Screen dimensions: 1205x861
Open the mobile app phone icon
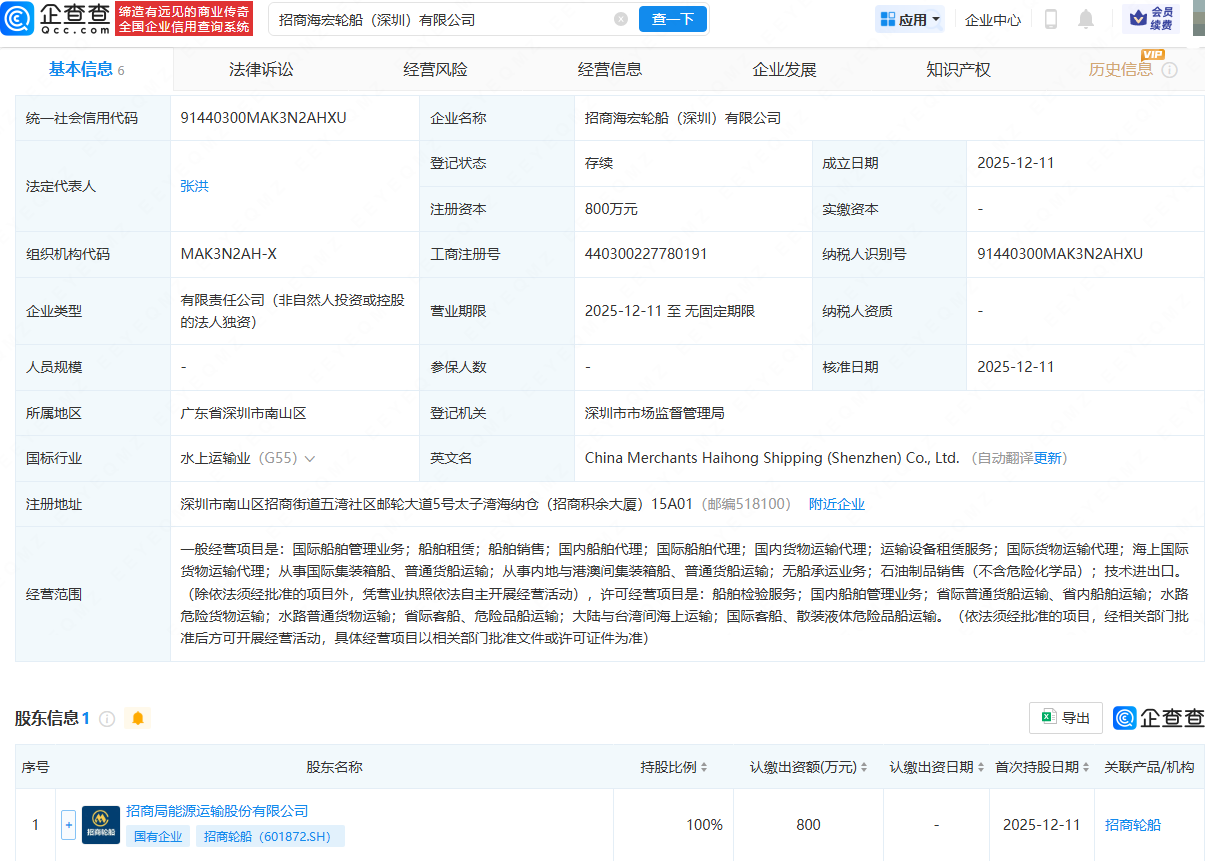tap(1051, 19)
